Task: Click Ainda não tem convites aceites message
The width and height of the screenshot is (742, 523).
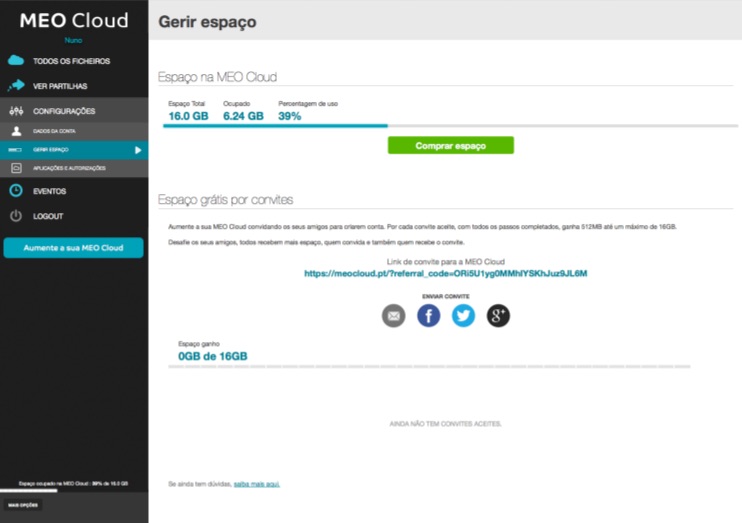Action: [445, 424]
